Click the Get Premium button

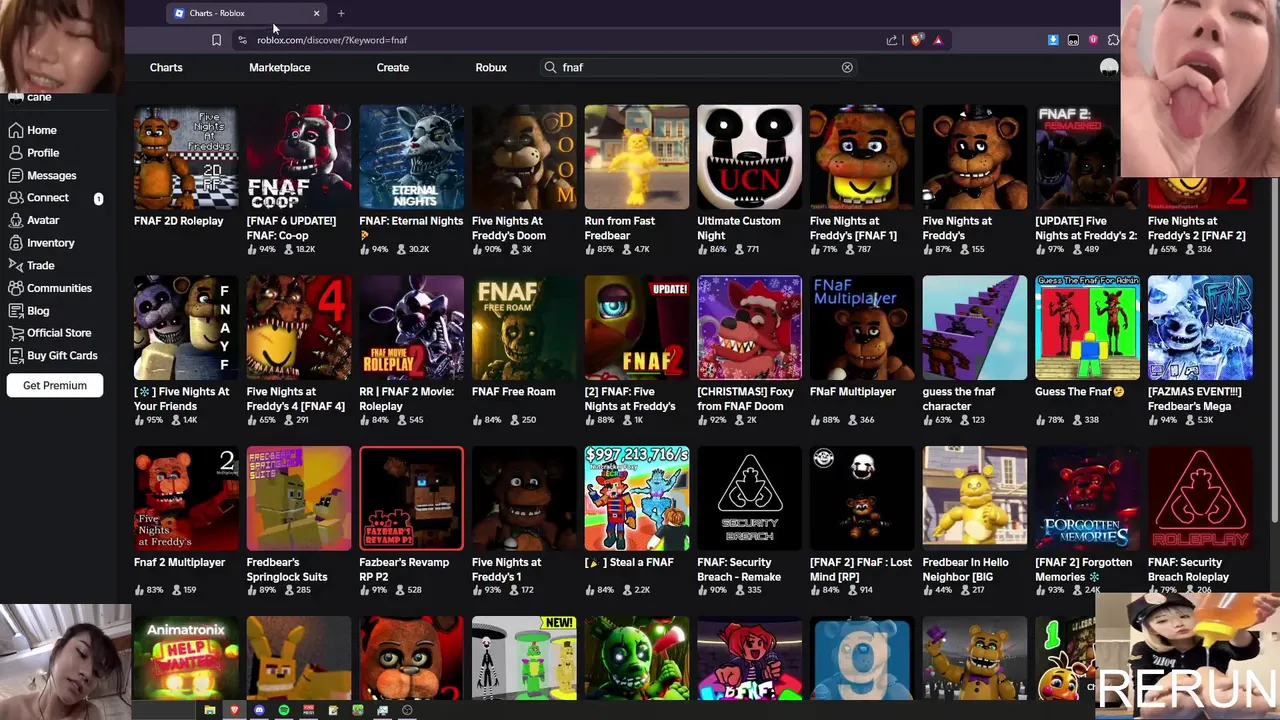pos(55,385)
